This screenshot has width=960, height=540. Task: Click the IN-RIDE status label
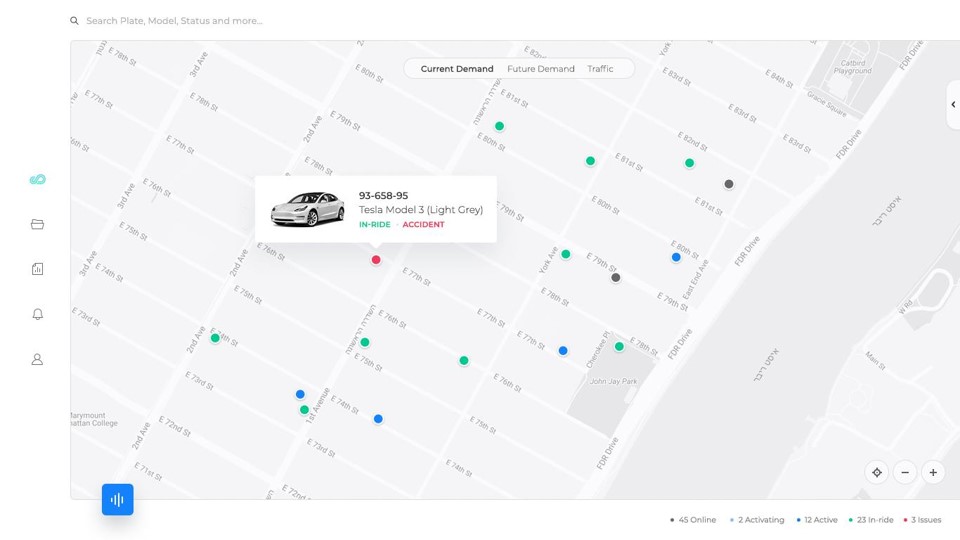[x=375, y=225]
